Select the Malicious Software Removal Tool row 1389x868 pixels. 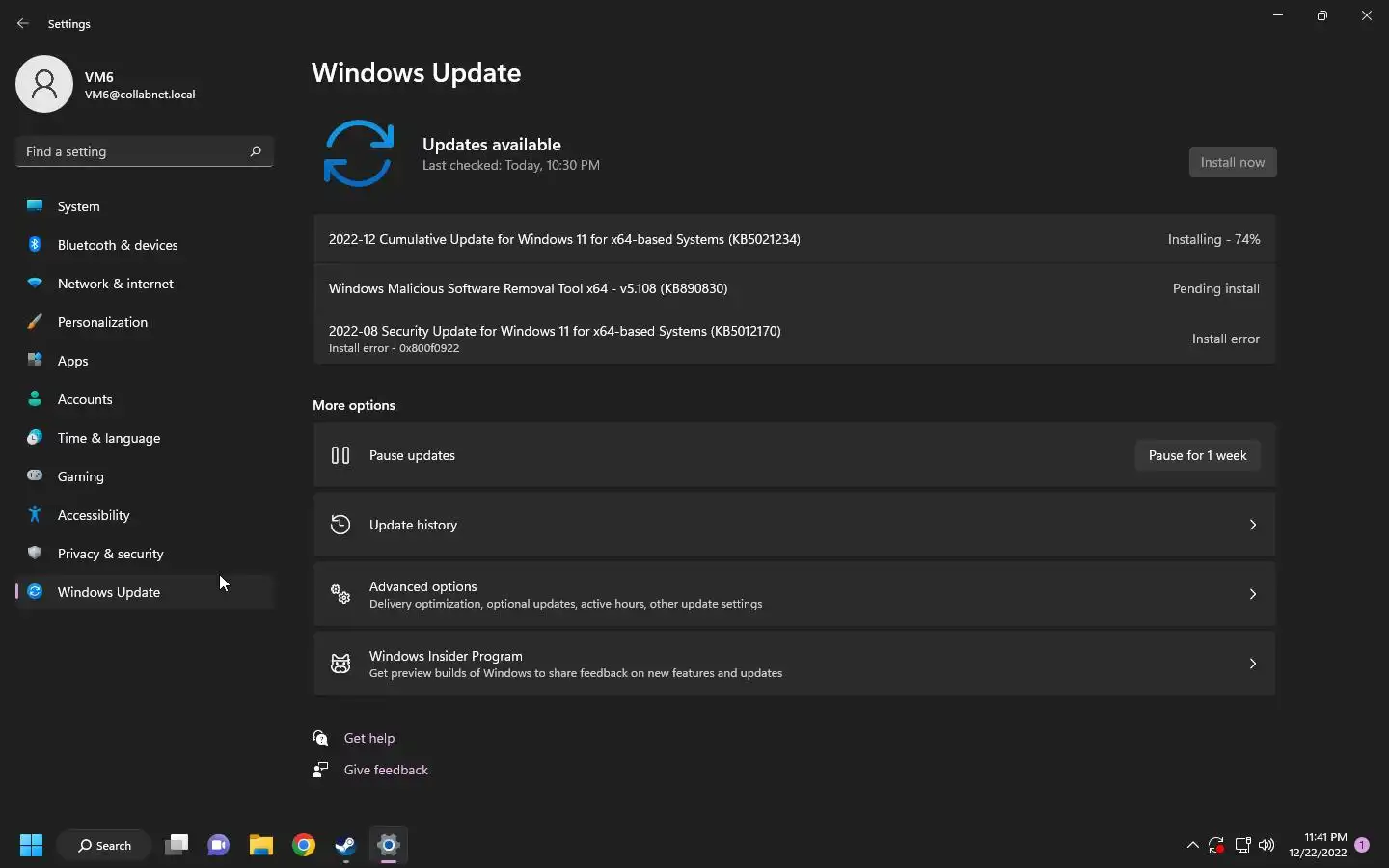[x=794, y=288]
